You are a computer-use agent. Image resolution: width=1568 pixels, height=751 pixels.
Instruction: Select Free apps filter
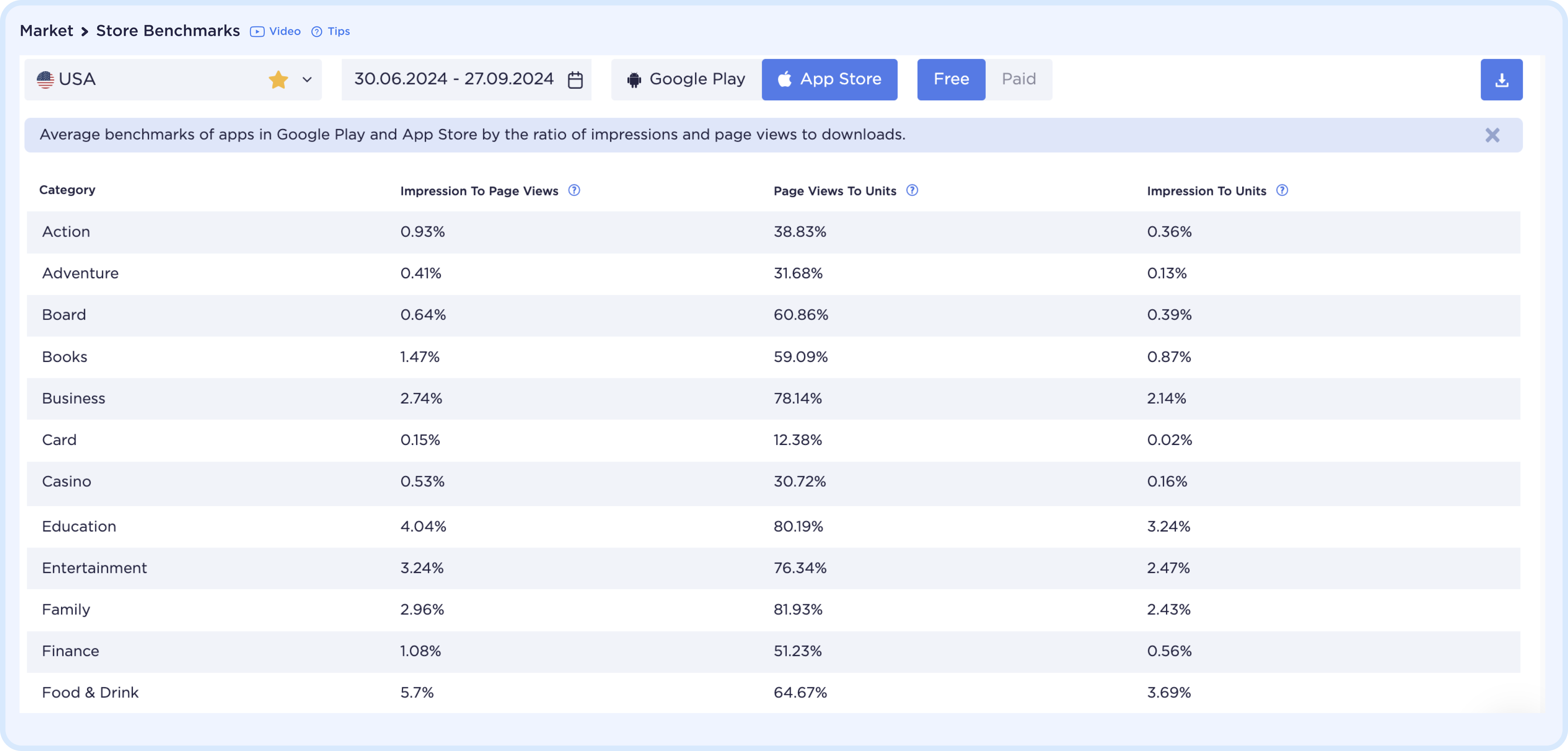click(951, 79)
